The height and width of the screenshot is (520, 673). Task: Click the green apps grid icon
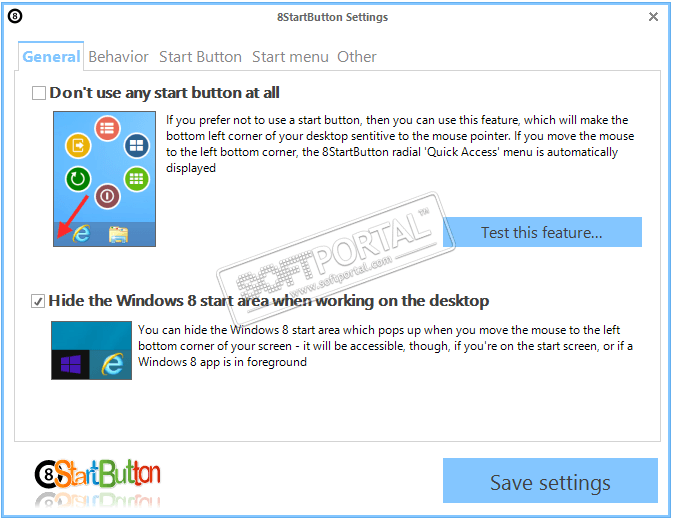tap(136, 178)
